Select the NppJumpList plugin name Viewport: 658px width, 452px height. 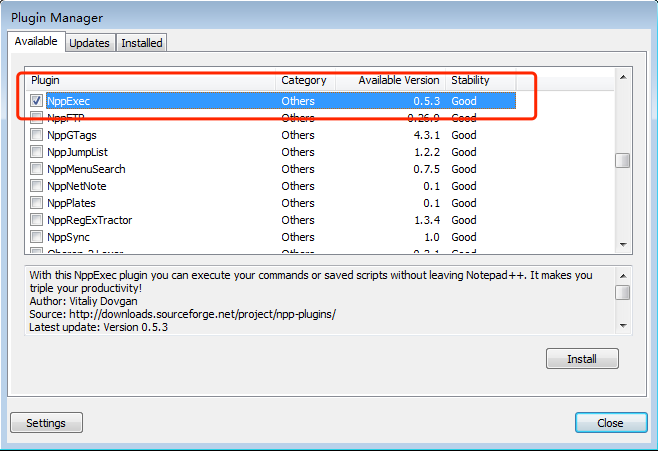pyautogui.click(x=77, y=152)
